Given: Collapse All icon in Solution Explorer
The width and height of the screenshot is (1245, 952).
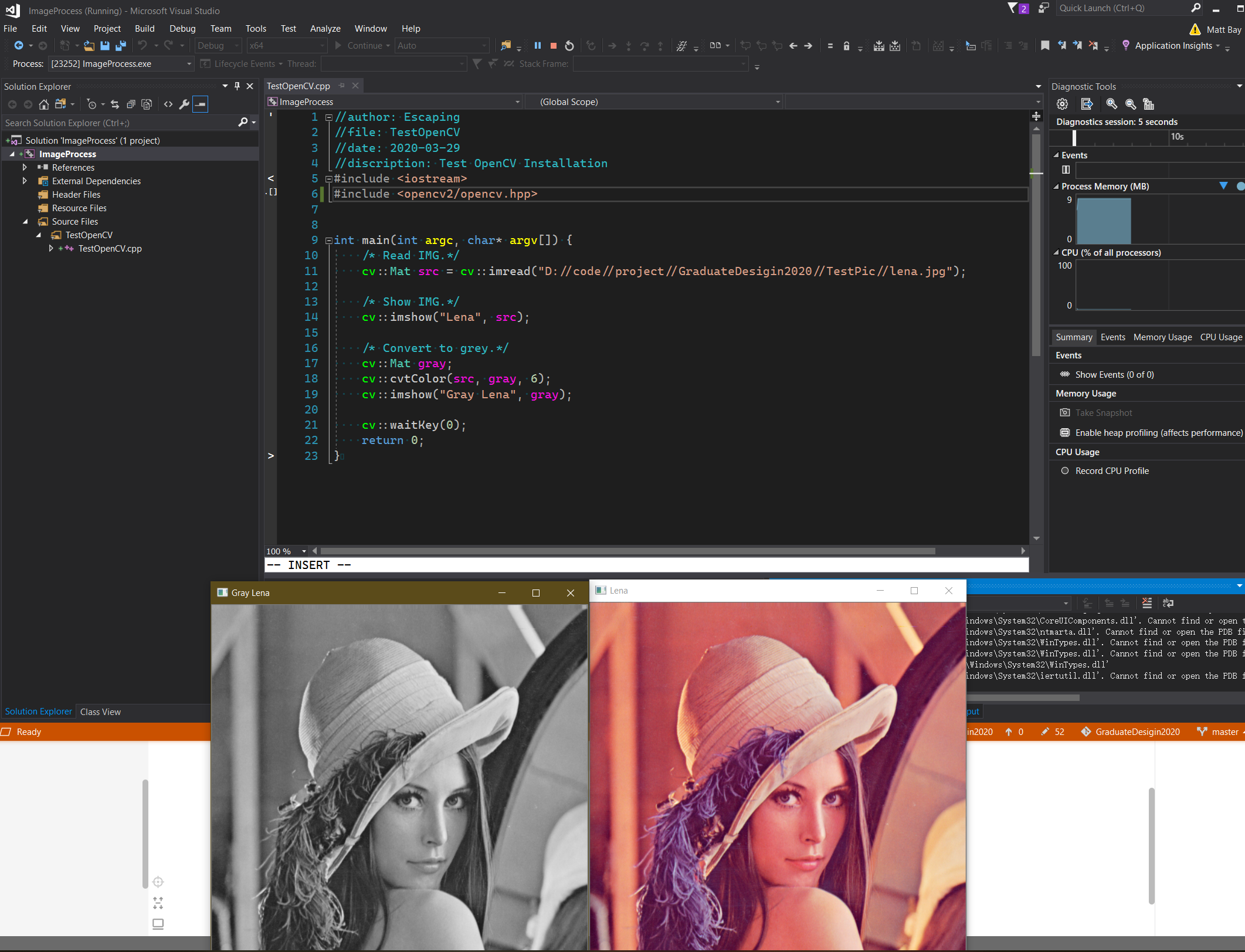Looking at the screenshot, I should 131,104.
